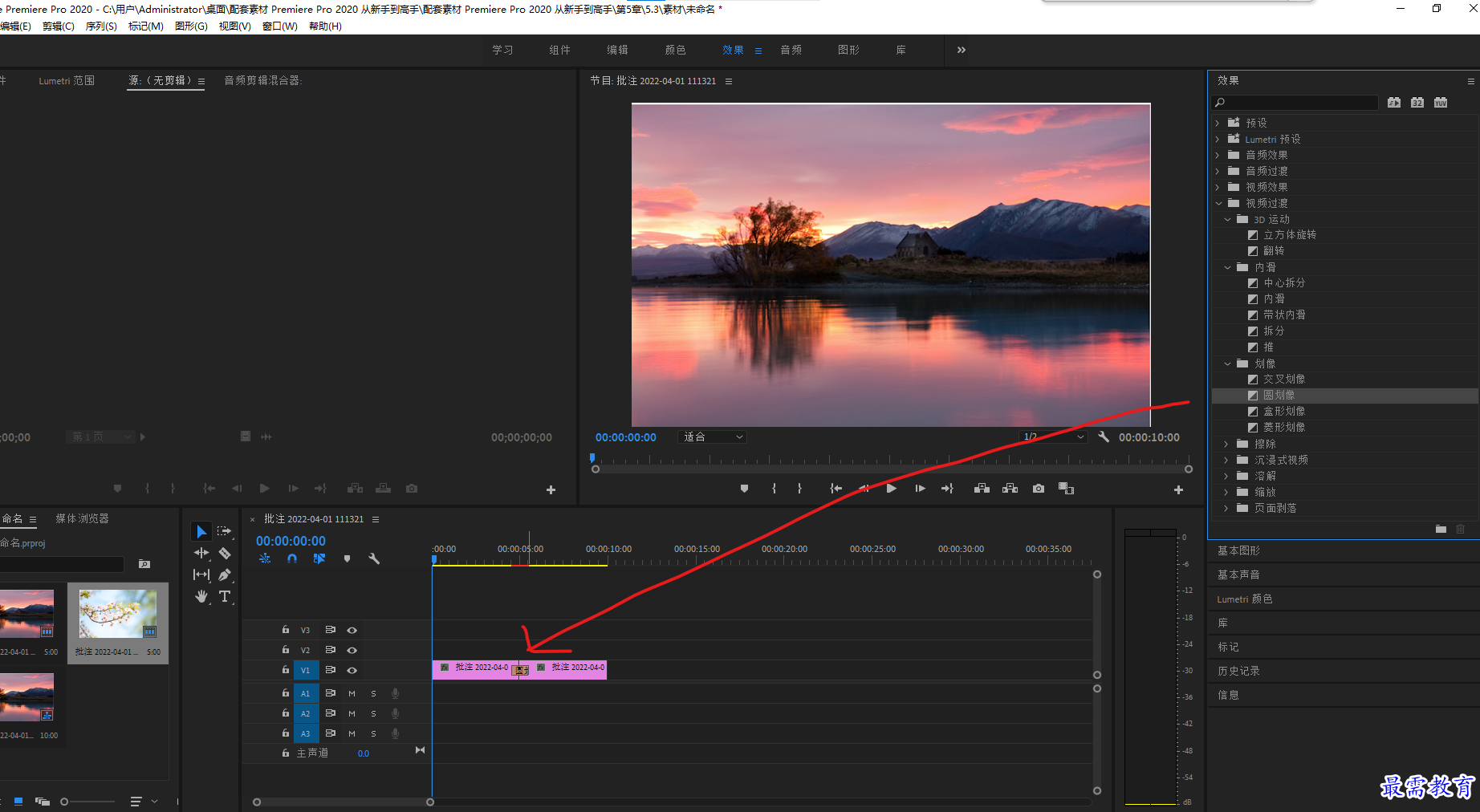This screenshot has height=812, width=1480.
Task: Open the 基本声音 panel
Action: click(1238, 574)
